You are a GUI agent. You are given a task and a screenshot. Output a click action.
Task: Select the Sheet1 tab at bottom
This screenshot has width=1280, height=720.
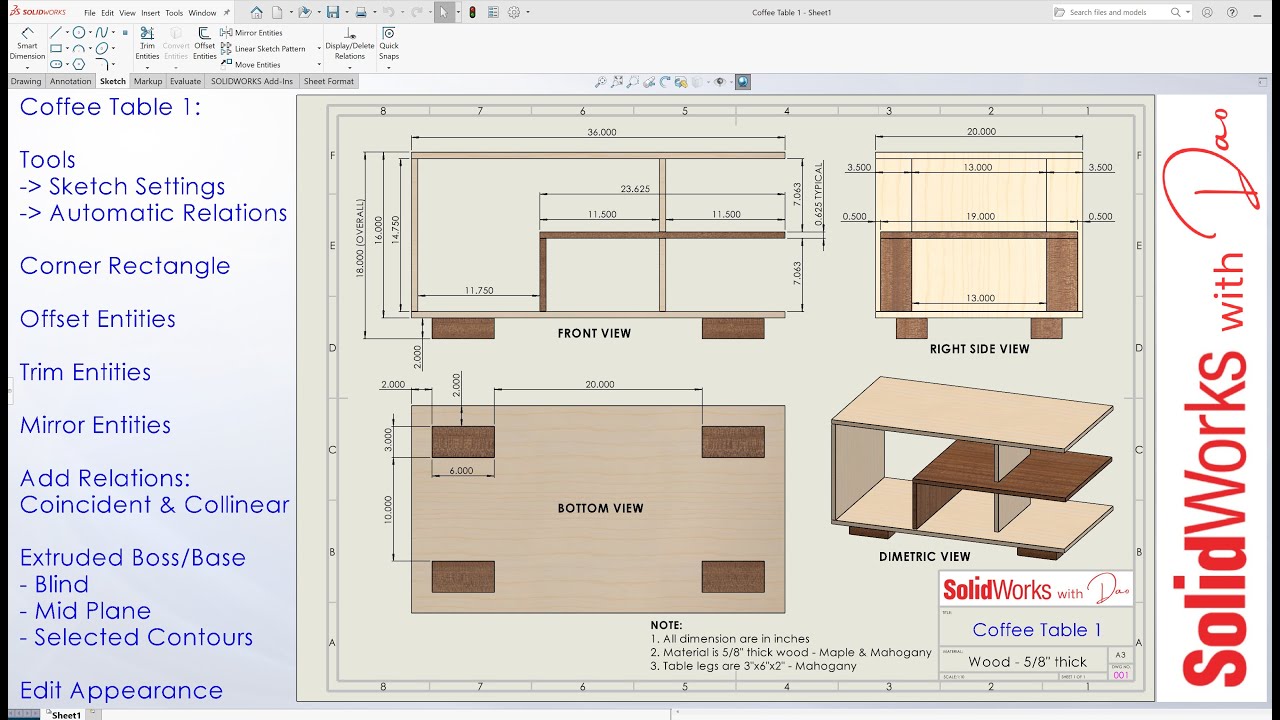[65, 715]
